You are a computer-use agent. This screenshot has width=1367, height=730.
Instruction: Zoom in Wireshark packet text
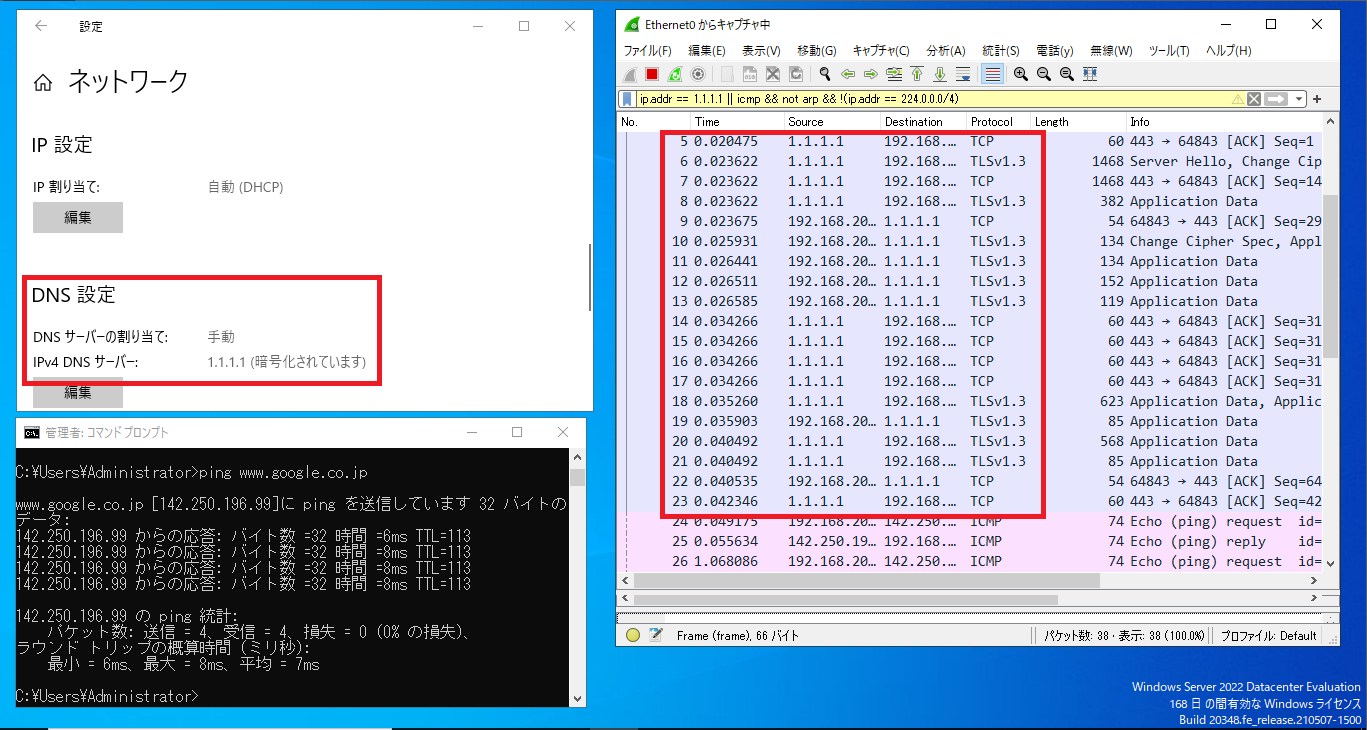(1021, 74)
